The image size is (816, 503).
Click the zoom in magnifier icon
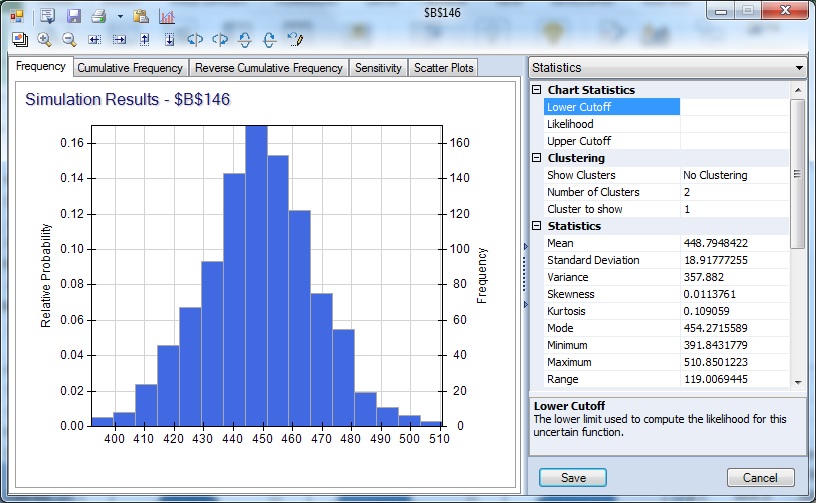pyautogui.click(x=44, y=40)
